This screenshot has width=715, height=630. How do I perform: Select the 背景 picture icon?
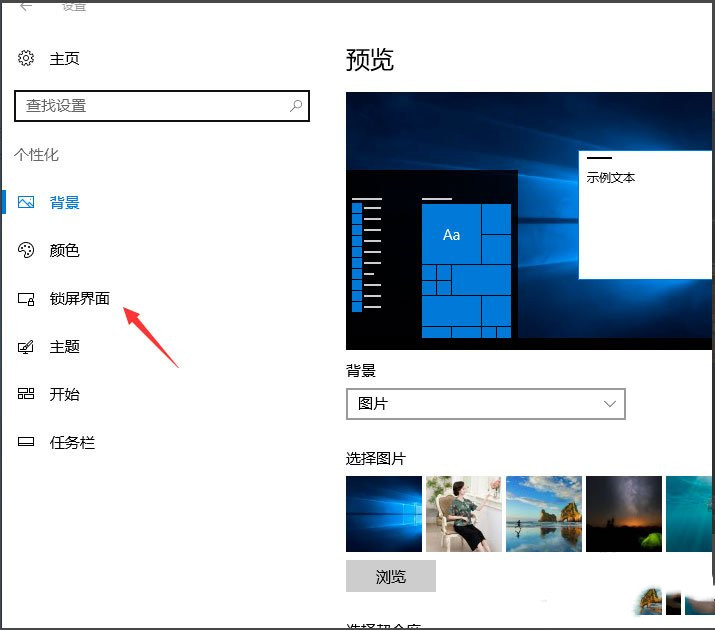tap(26, 202)
